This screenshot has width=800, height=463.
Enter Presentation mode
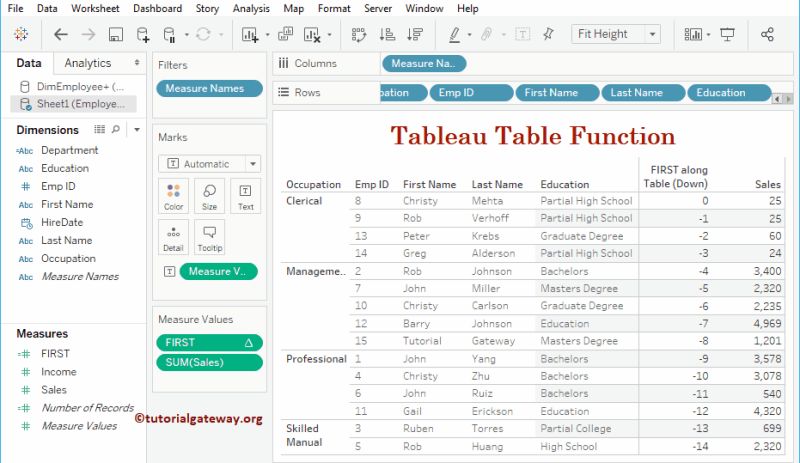[727, 34]
